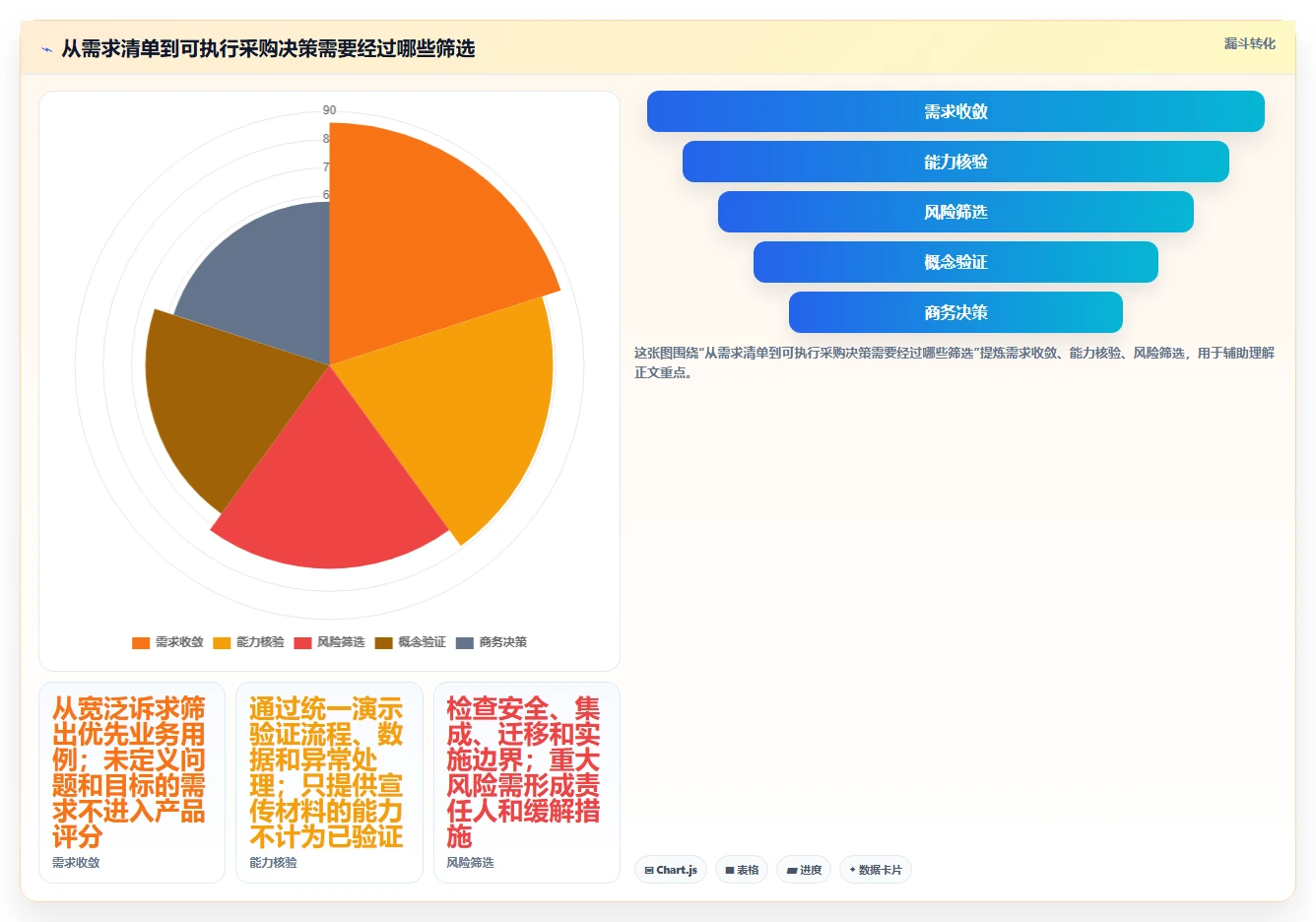Click the 风险筛选 caption under red card text

pos(470,863)
